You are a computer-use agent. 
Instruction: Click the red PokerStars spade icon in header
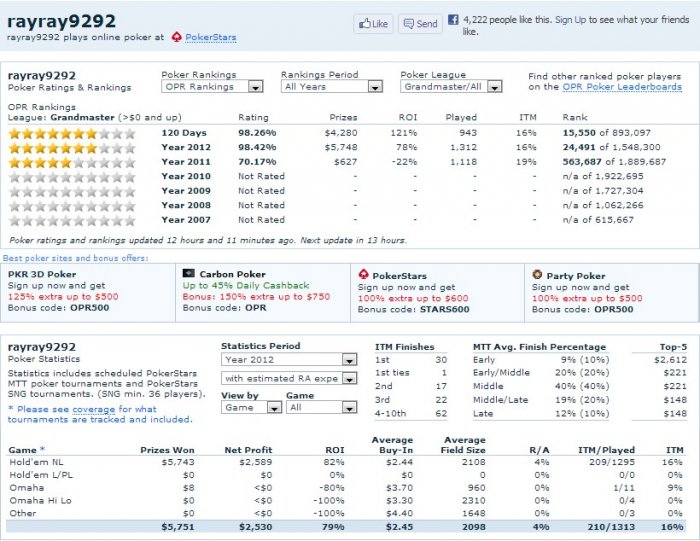pyautogui.click(x=177, y=37)
